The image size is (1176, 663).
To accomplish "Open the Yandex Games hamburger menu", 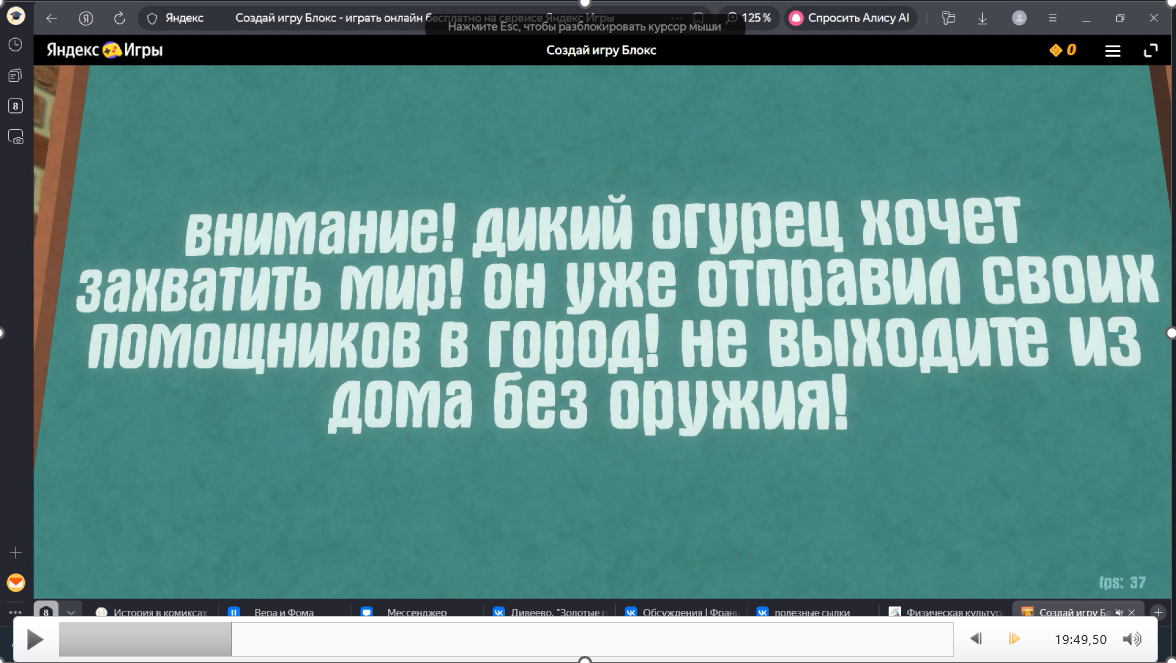I will point(1112,50).
